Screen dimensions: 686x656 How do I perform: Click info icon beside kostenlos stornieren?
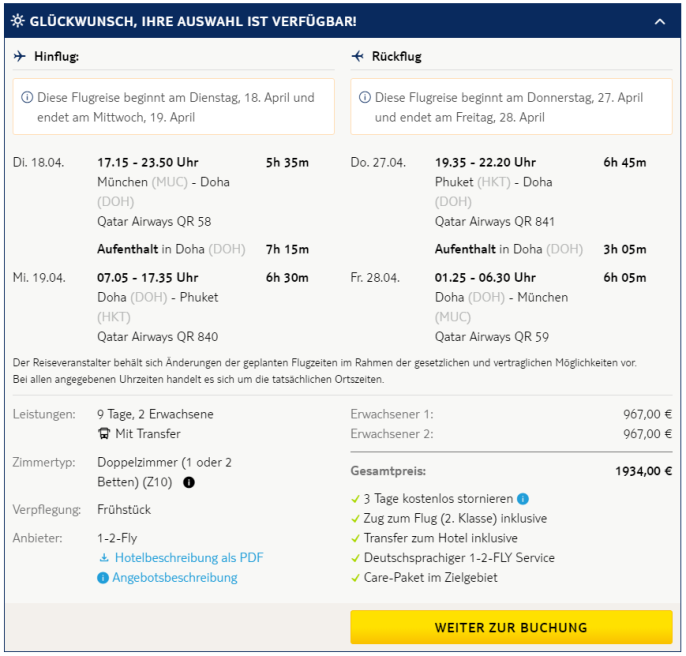523,498
